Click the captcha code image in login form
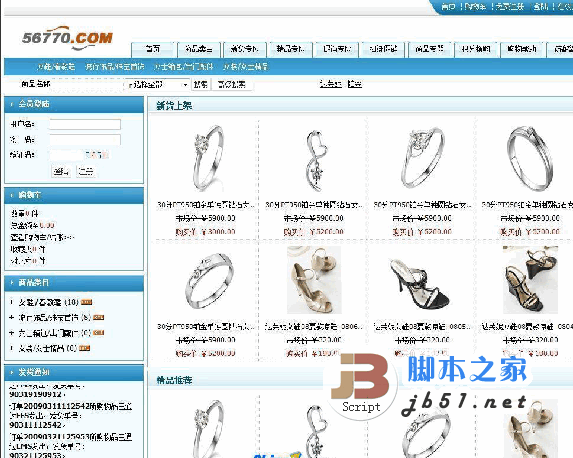The width and height of the screenshot is (573, 458). tap(97, 155)
